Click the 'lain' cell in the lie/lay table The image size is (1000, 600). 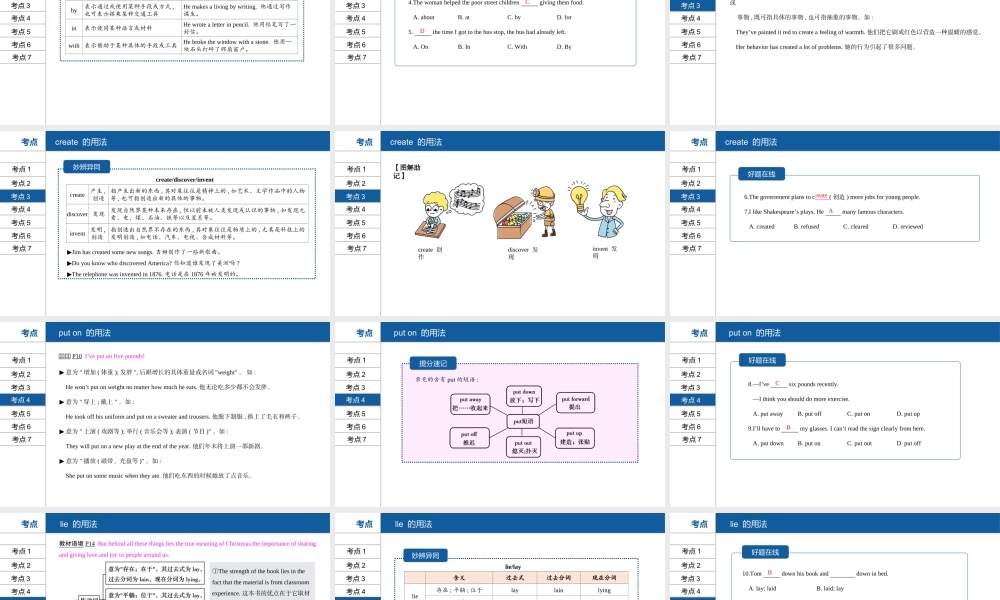(x=558, y=590)
